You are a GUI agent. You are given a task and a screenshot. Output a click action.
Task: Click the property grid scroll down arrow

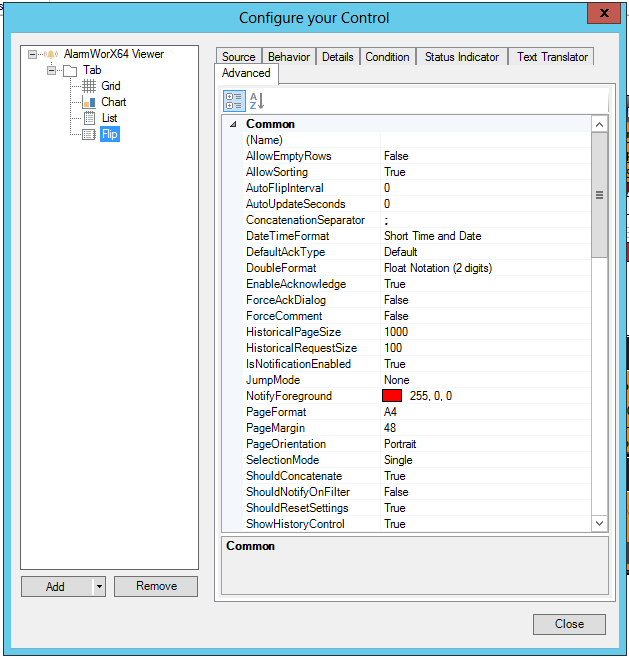tap(599, 523)
